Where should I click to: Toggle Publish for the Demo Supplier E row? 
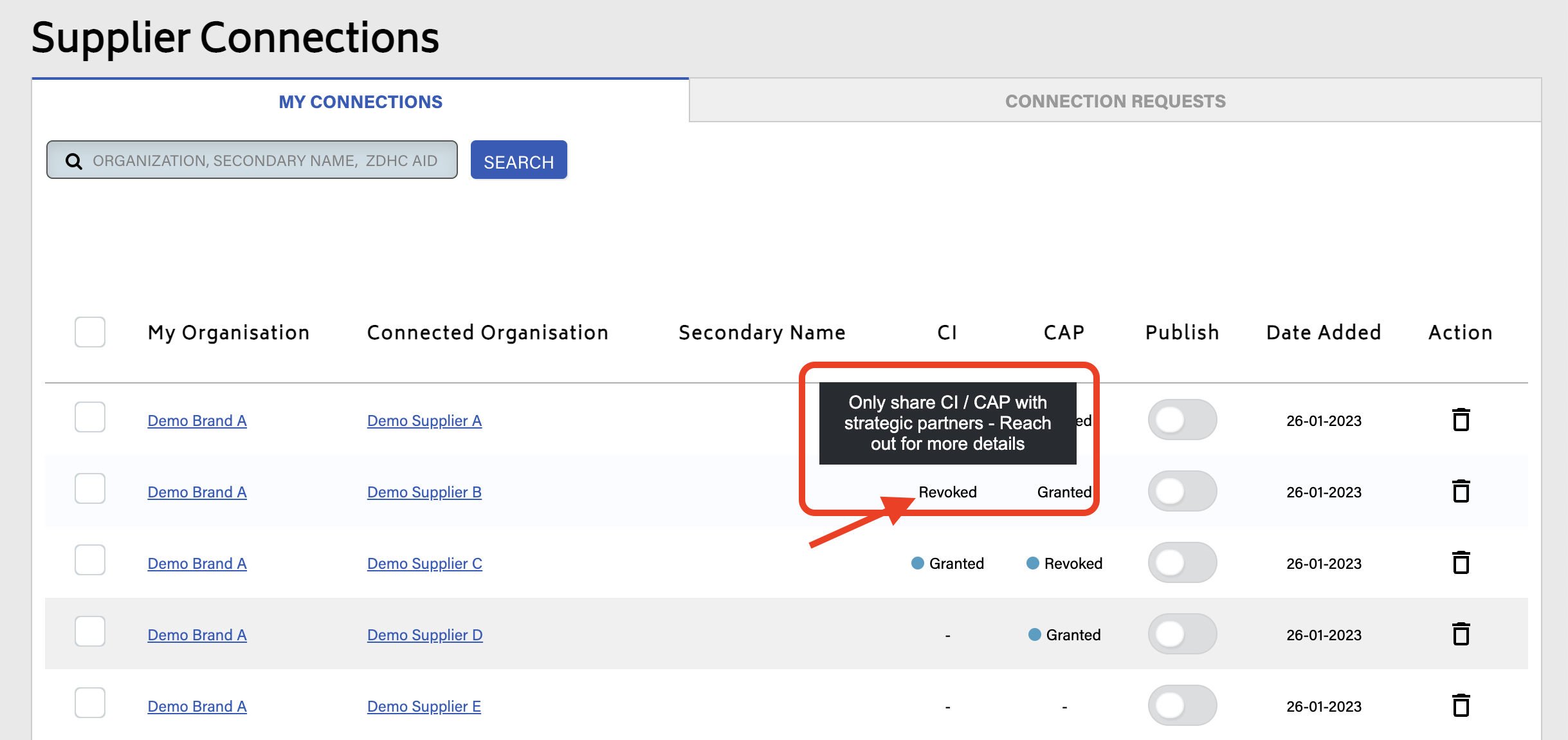[1182, 705]
